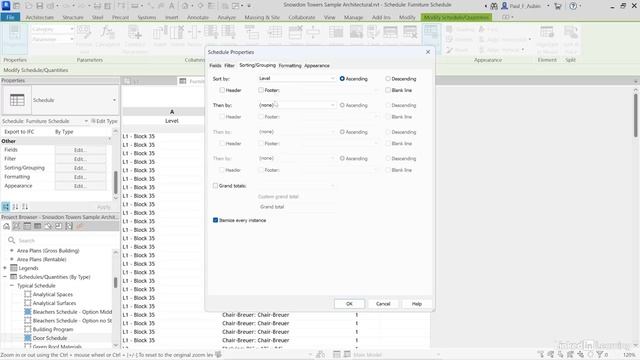
Task: Switch to Fields tab in Schedule Properties
Action: point(215,65)
